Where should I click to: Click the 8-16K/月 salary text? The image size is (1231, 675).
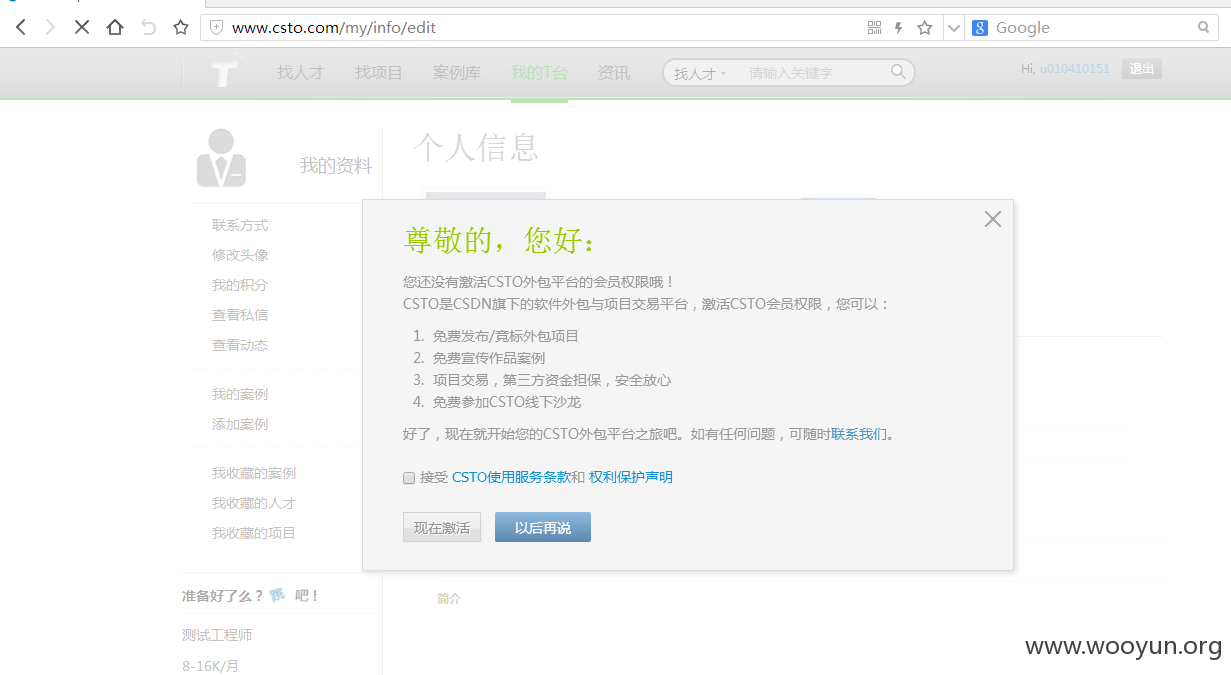pyautogui.click(x=210, y=666)
